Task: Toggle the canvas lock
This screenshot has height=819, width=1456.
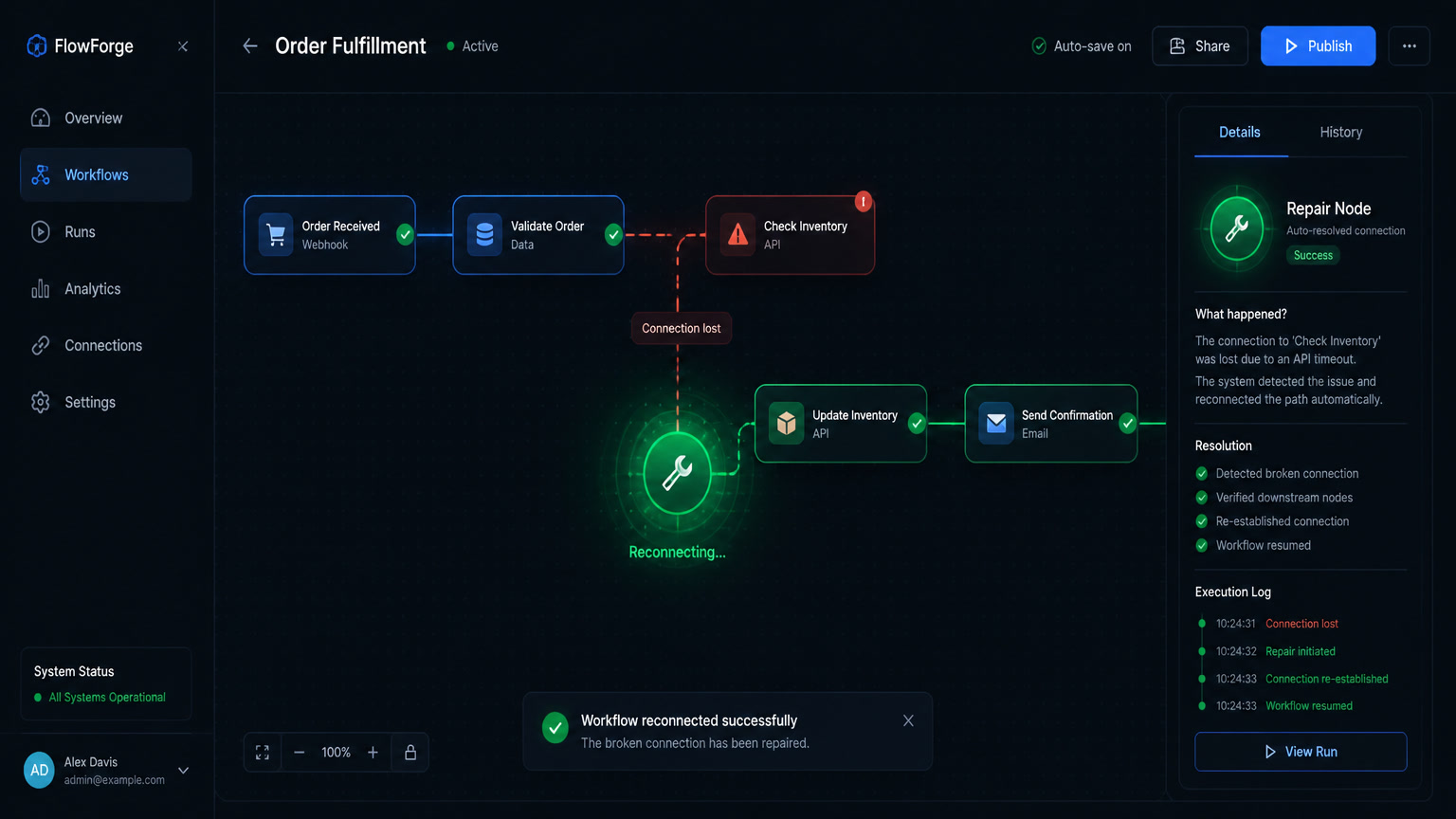Action: [410, 753]
